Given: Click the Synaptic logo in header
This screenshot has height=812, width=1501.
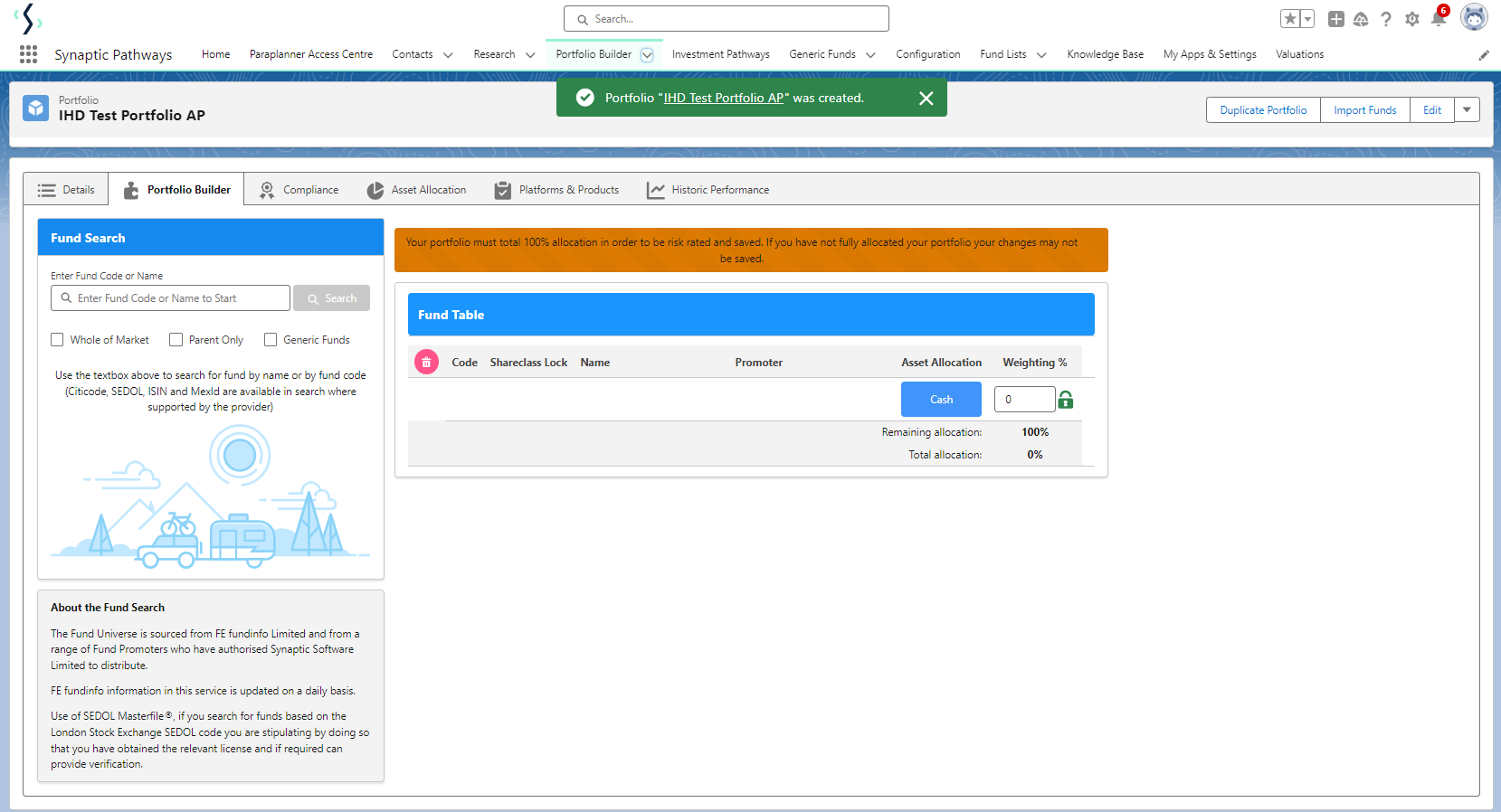Looking at the screenshot, I should (x=28, y=18).
